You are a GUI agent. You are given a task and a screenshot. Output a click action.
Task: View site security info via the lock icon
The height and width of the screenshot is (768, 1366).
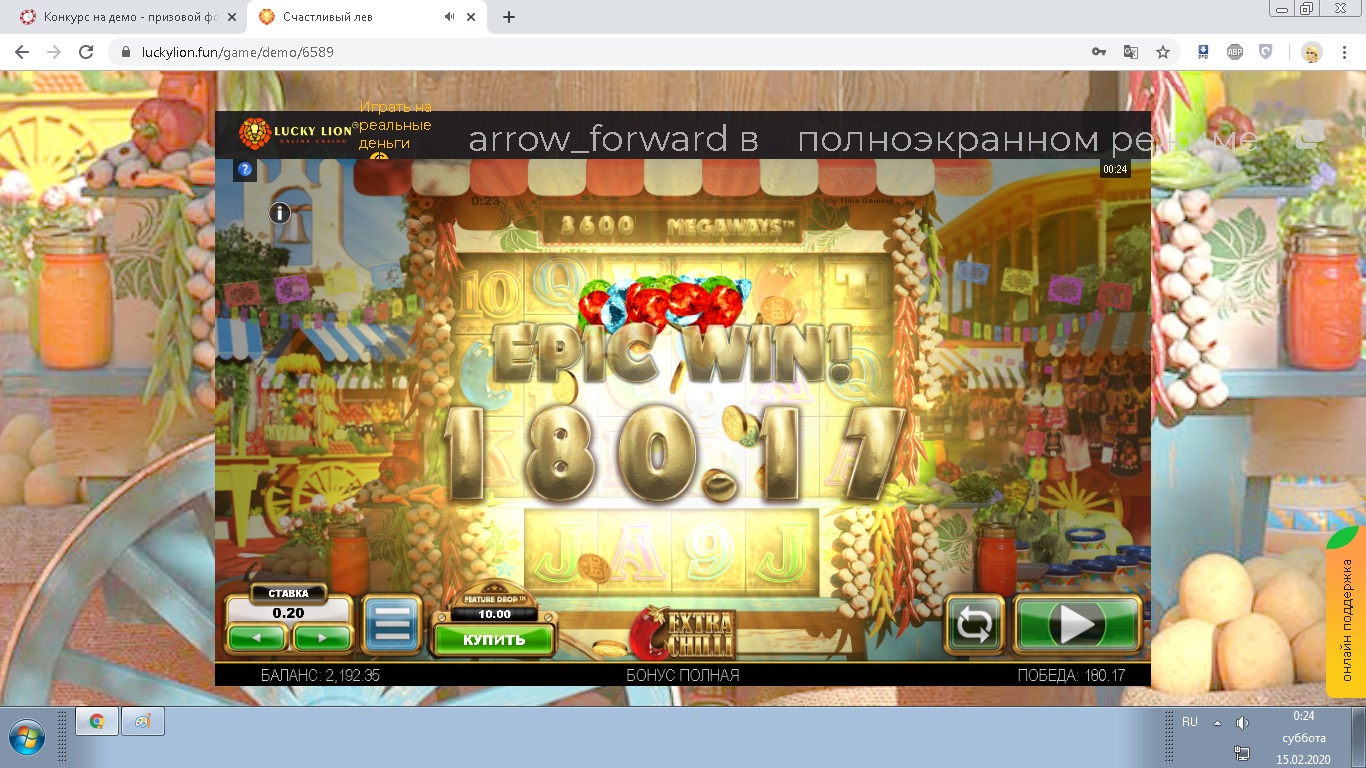click(x=126, y=52)
